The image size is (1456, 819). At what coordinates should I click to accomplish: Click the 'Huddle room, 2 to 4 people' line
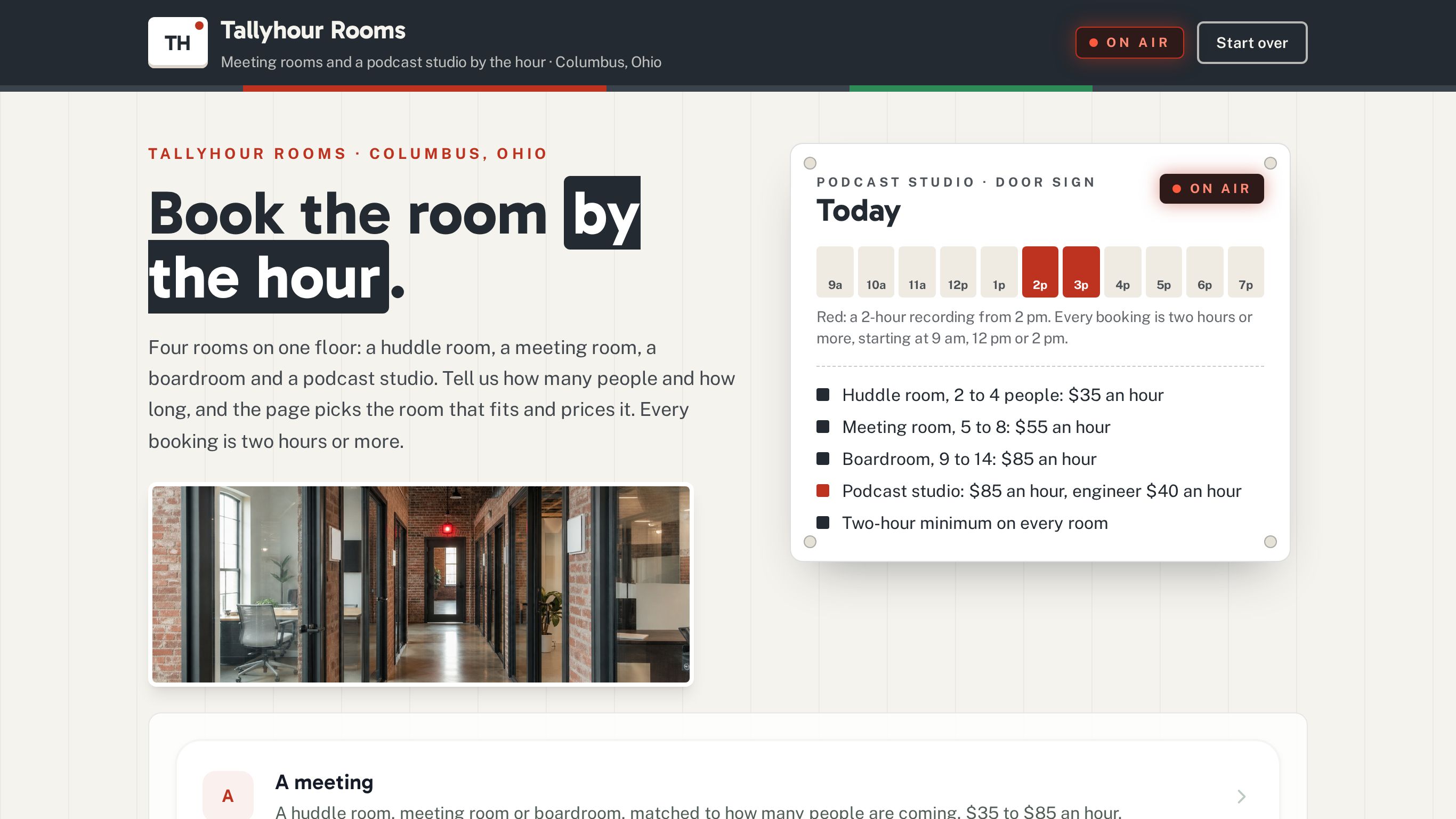(1002, 395)
